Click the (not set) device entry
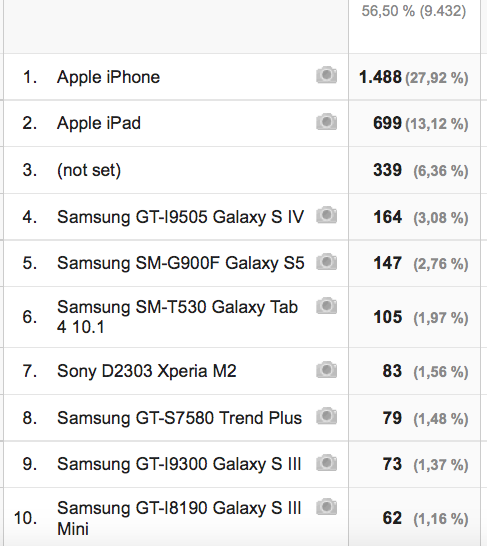This screenshot has height=546, width=487. [x=89, y=170]
